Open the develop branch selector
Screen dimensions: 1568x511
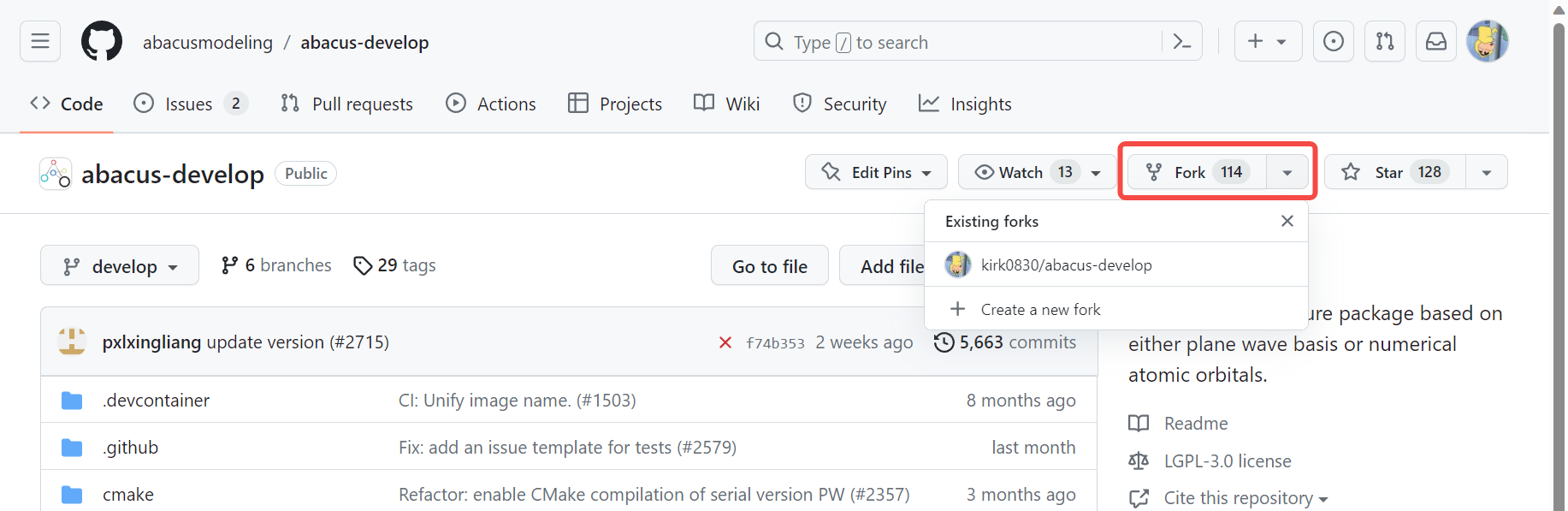pos(120,266)
